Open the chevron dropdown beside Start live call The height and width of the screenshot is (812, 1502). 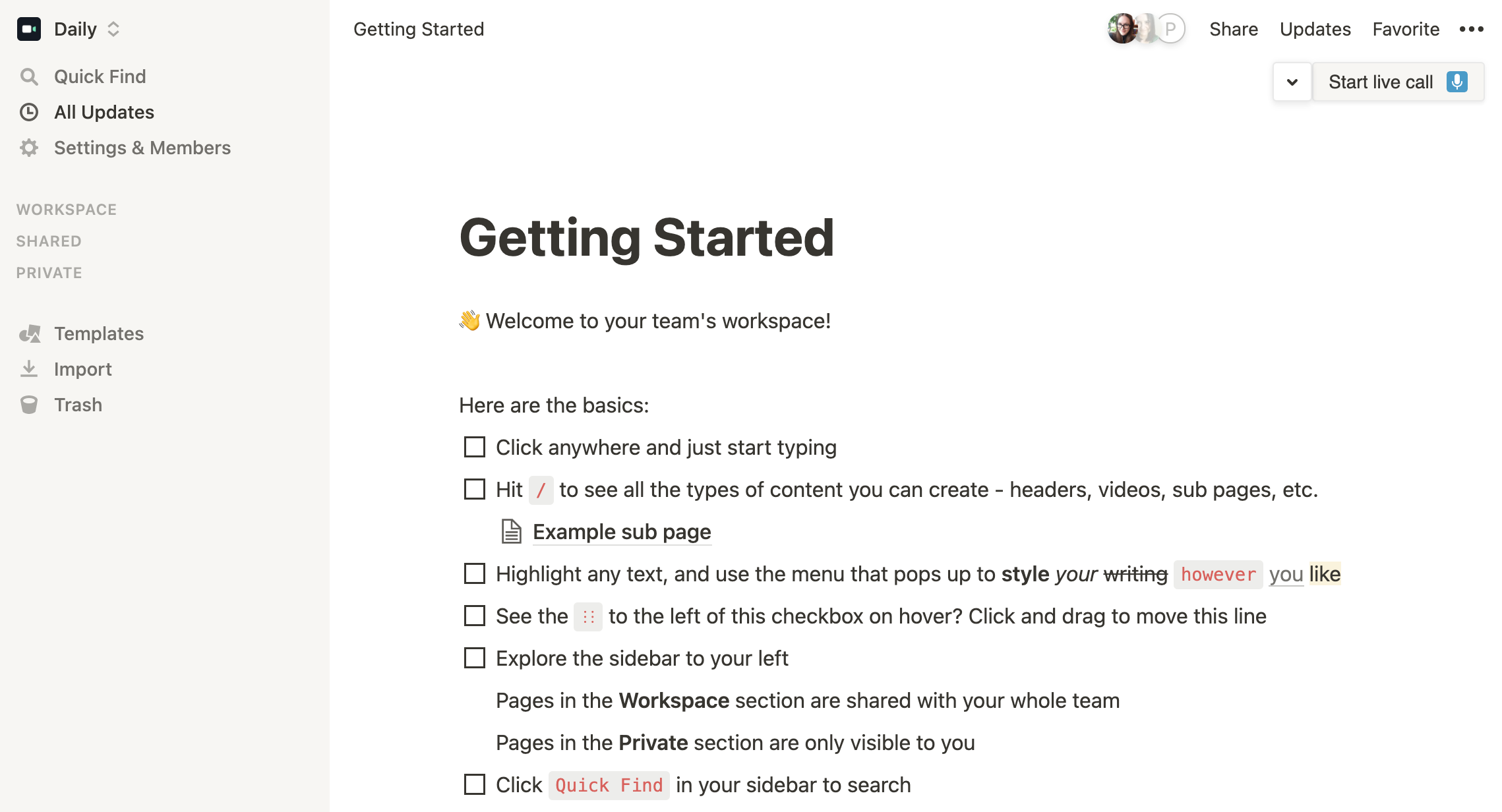click(1292, 82)
